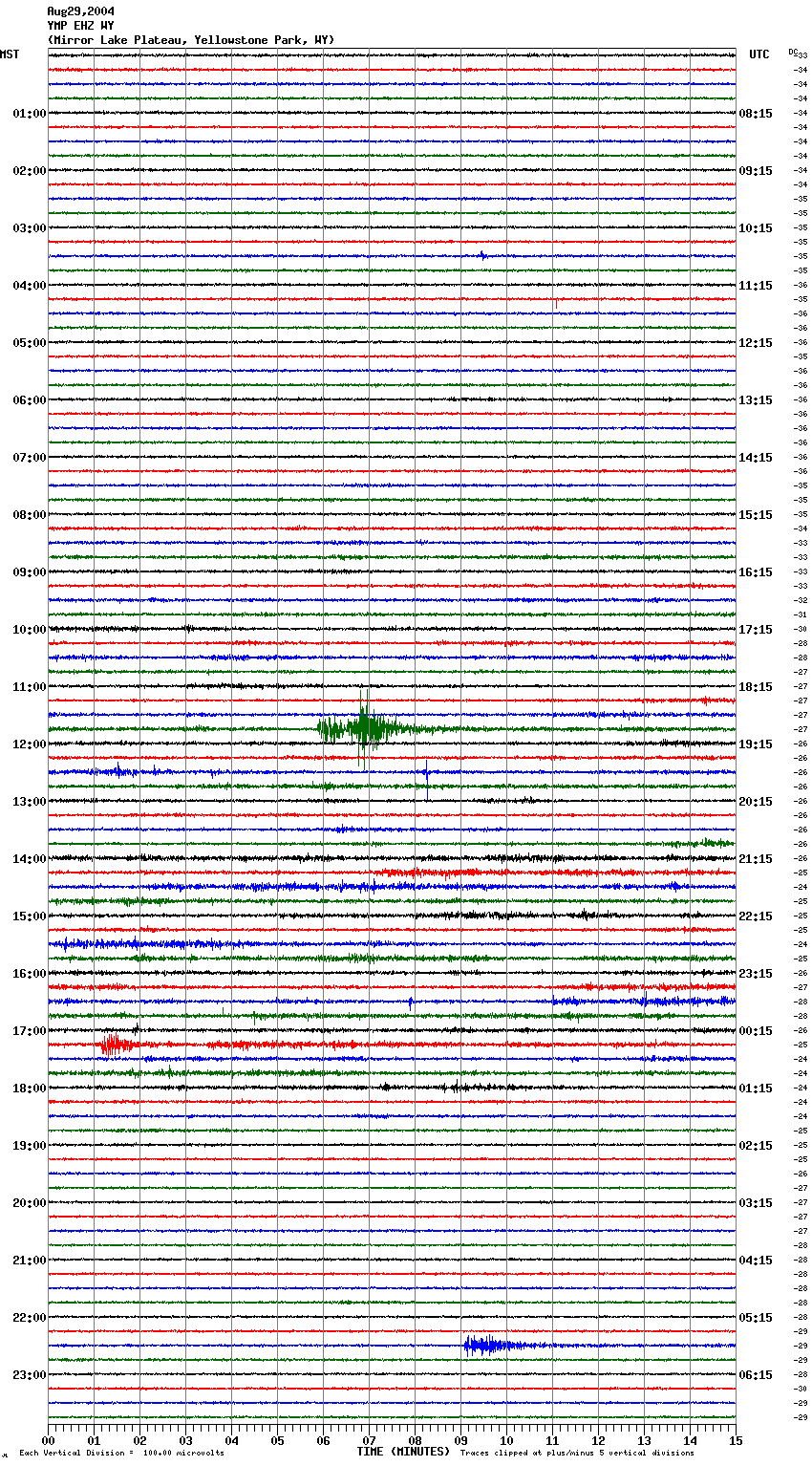Select the 09:00 MST time label
Viewport: 812px width, 1466px height.
pyautogui.click(x=30, y=572)
